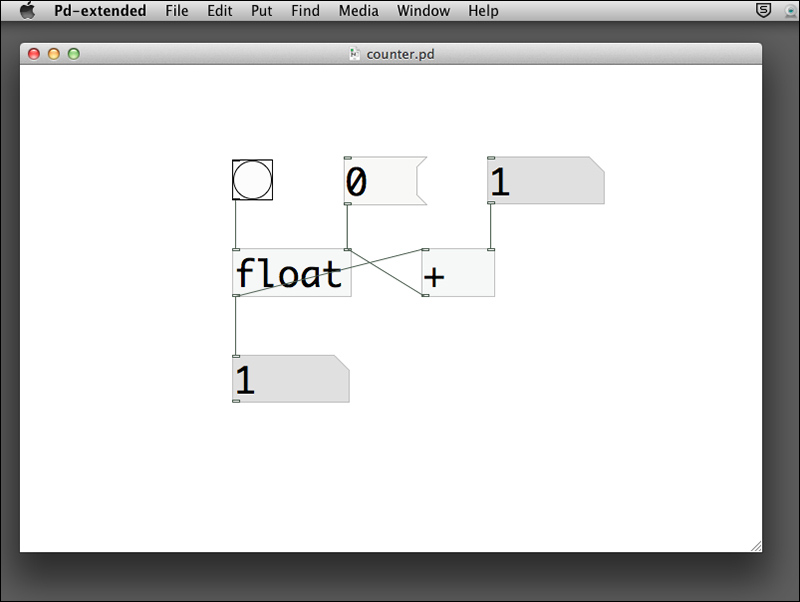The width and height of the screenshot is (800, 602).
Task: Select the plus operator object
Action: coord(458,273)
